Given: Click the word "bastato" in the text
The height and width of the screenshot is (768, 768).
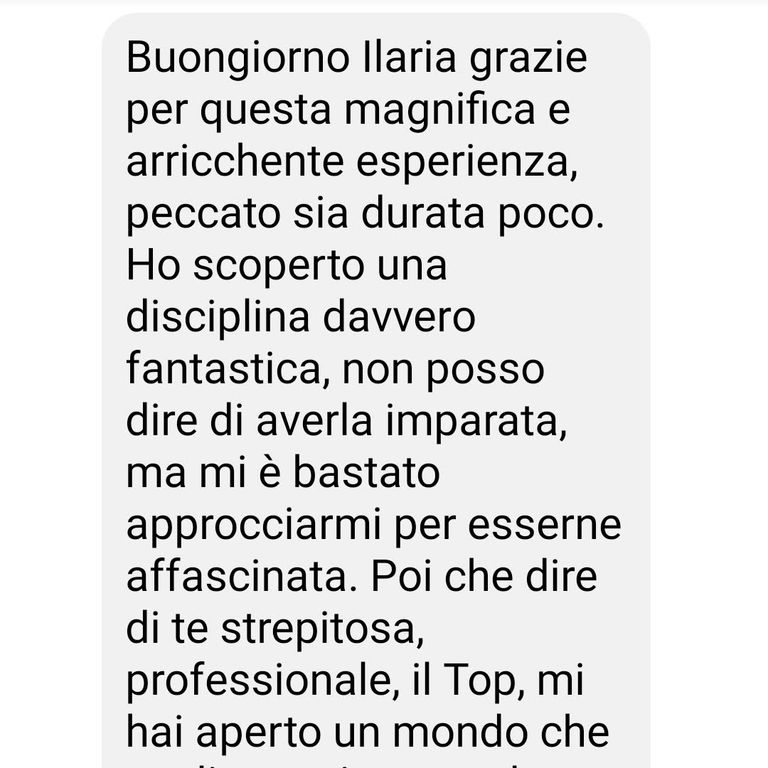Looking at the screenshot, I should [366, 473].
